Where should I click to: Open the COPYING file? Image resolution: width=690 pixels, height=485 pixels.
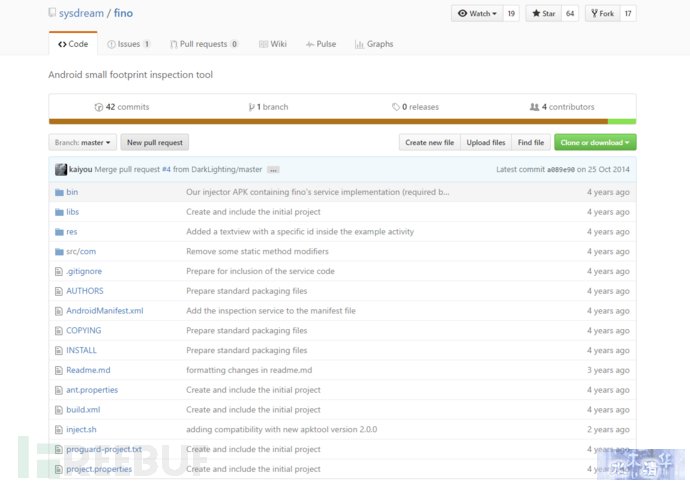pos(84,331)
